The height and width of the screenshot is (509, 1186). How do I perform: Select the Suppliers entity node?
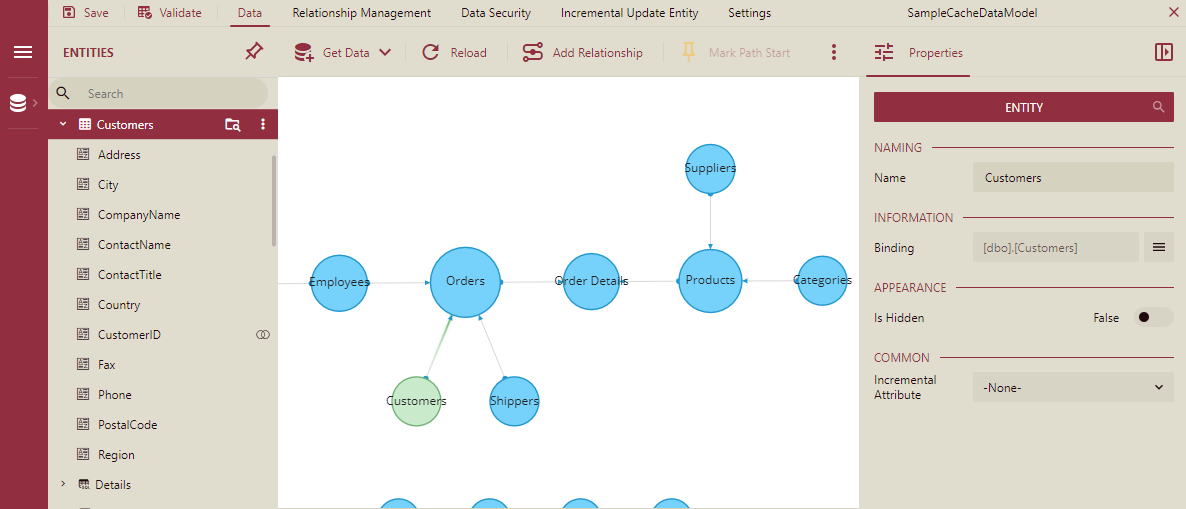click(x=710, y=169)
